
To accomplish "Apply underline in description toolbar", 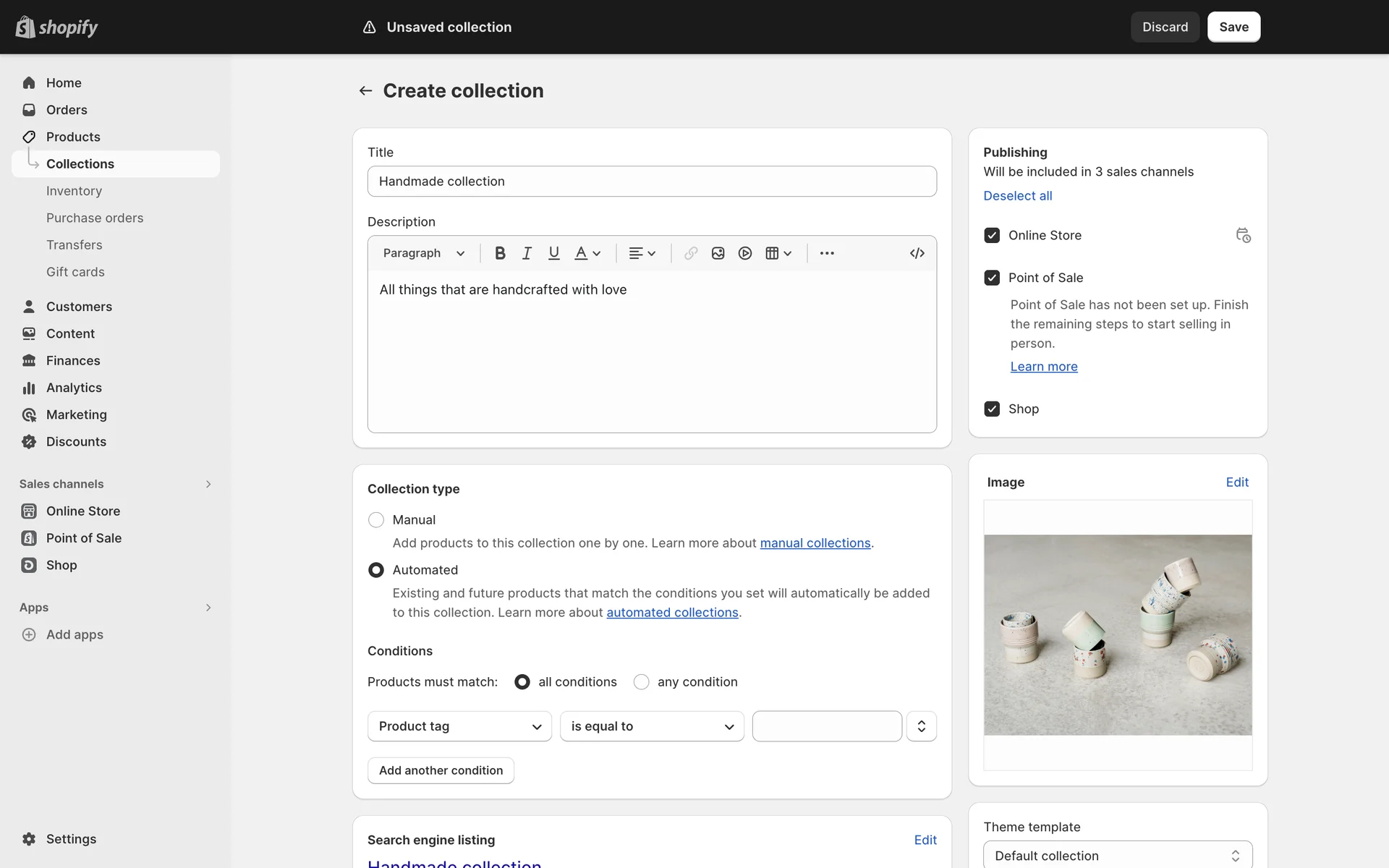I will [554, 253].
